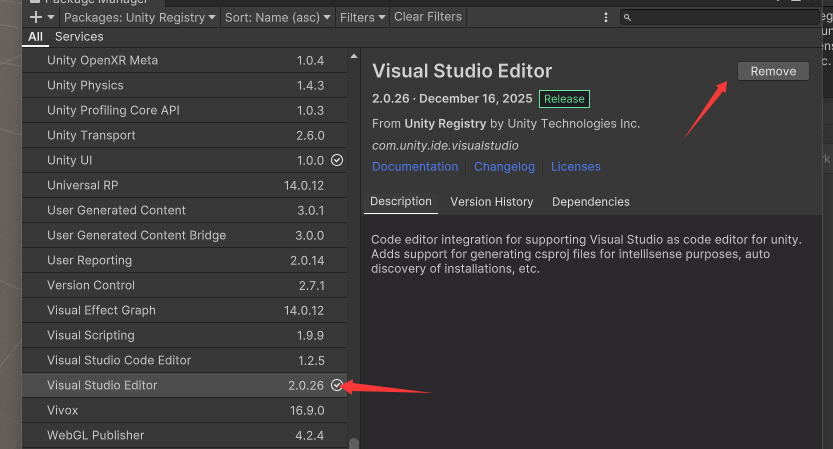This screenshot has width=833, height=449.
Task: Switch to the Dependencies tab
Action: (x=590, y=201)
